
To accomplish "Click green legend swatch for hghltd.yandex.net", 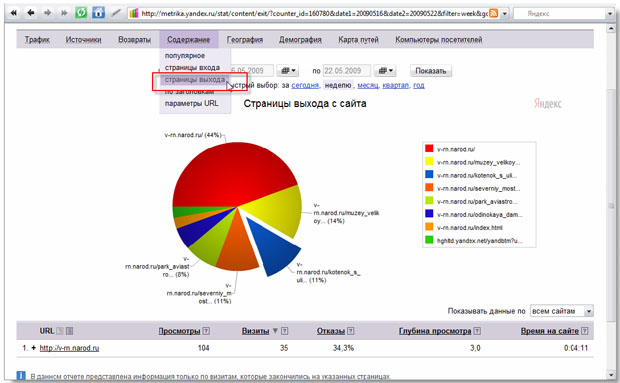I will [x=429, y=240].
